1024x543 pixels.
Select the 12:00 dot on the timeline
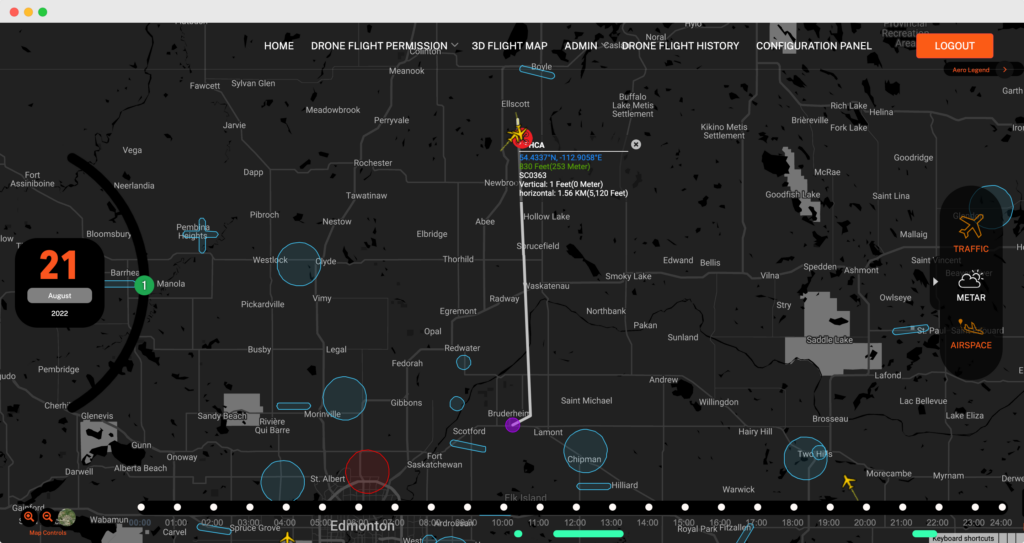[x=576, y=507]
